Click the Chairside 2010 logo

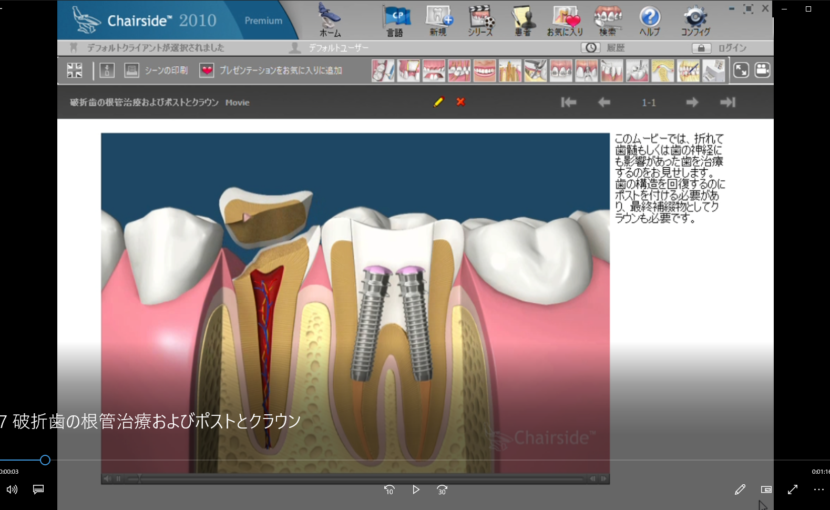(144, 20)
